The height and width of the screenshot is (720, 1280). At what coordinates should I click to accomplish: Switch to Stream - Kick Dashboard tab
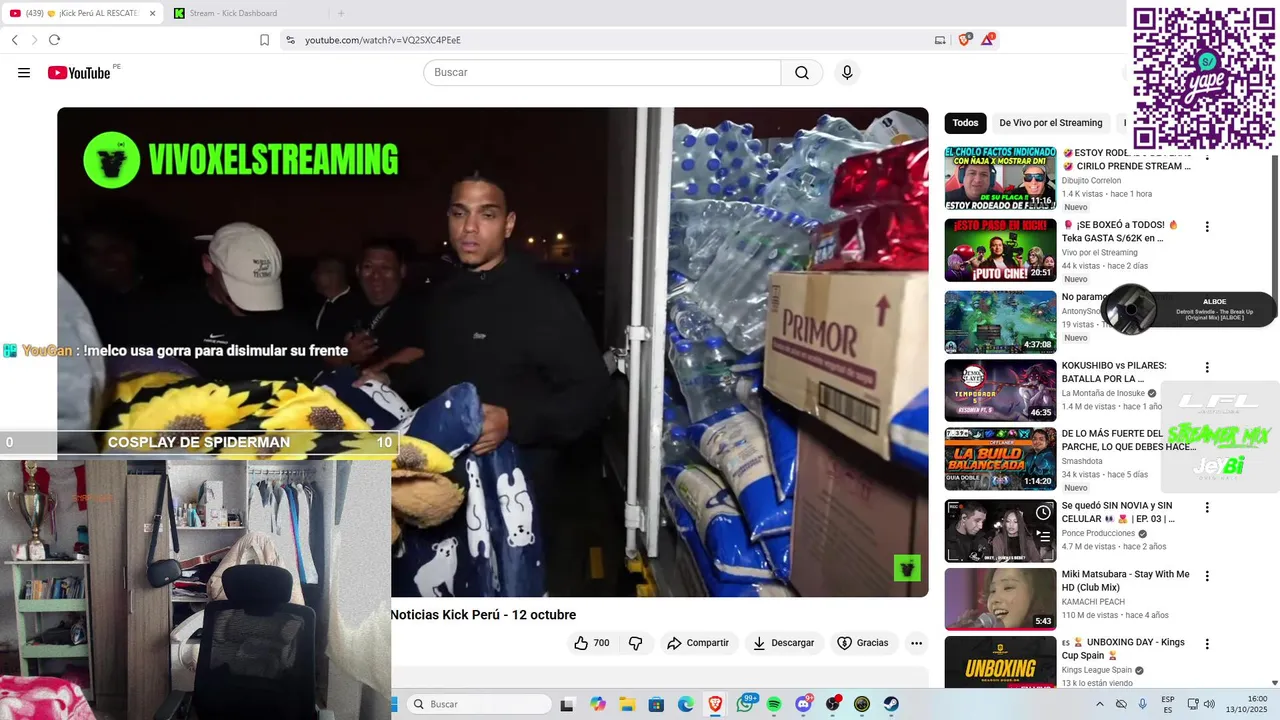[x=246, y=13]
